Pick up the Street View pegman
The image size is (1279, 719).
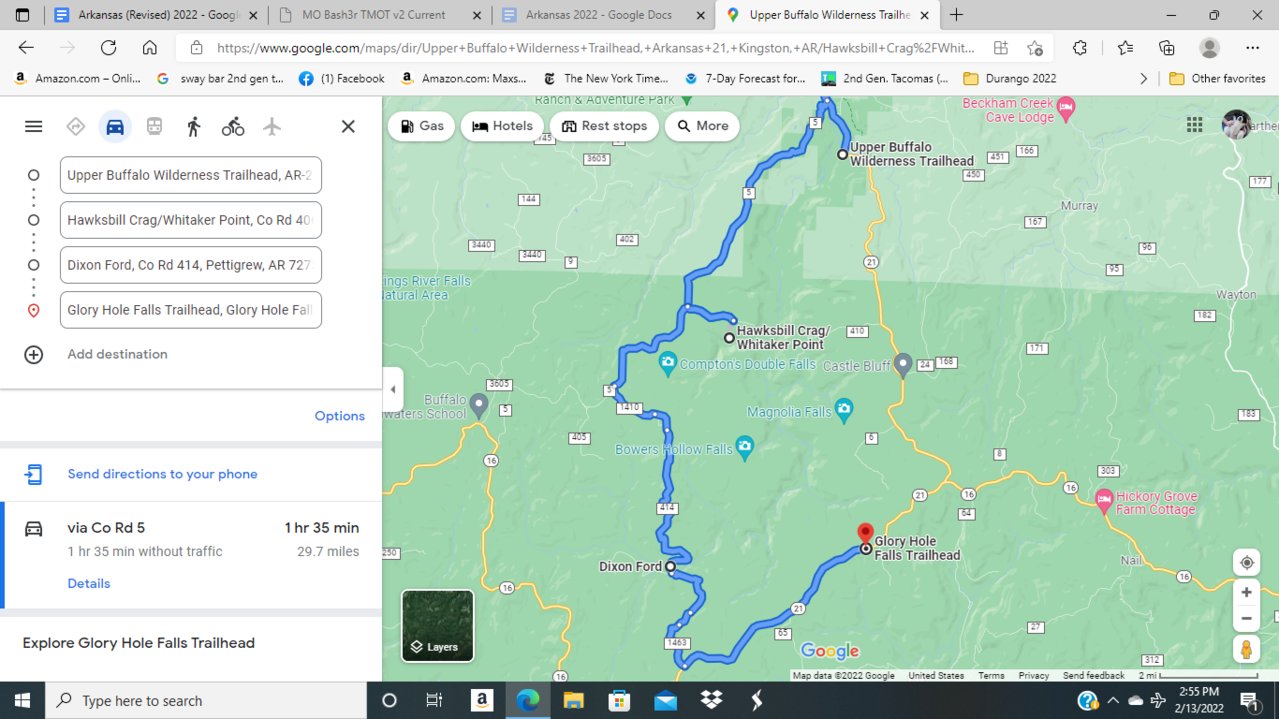pos(1246,650)
